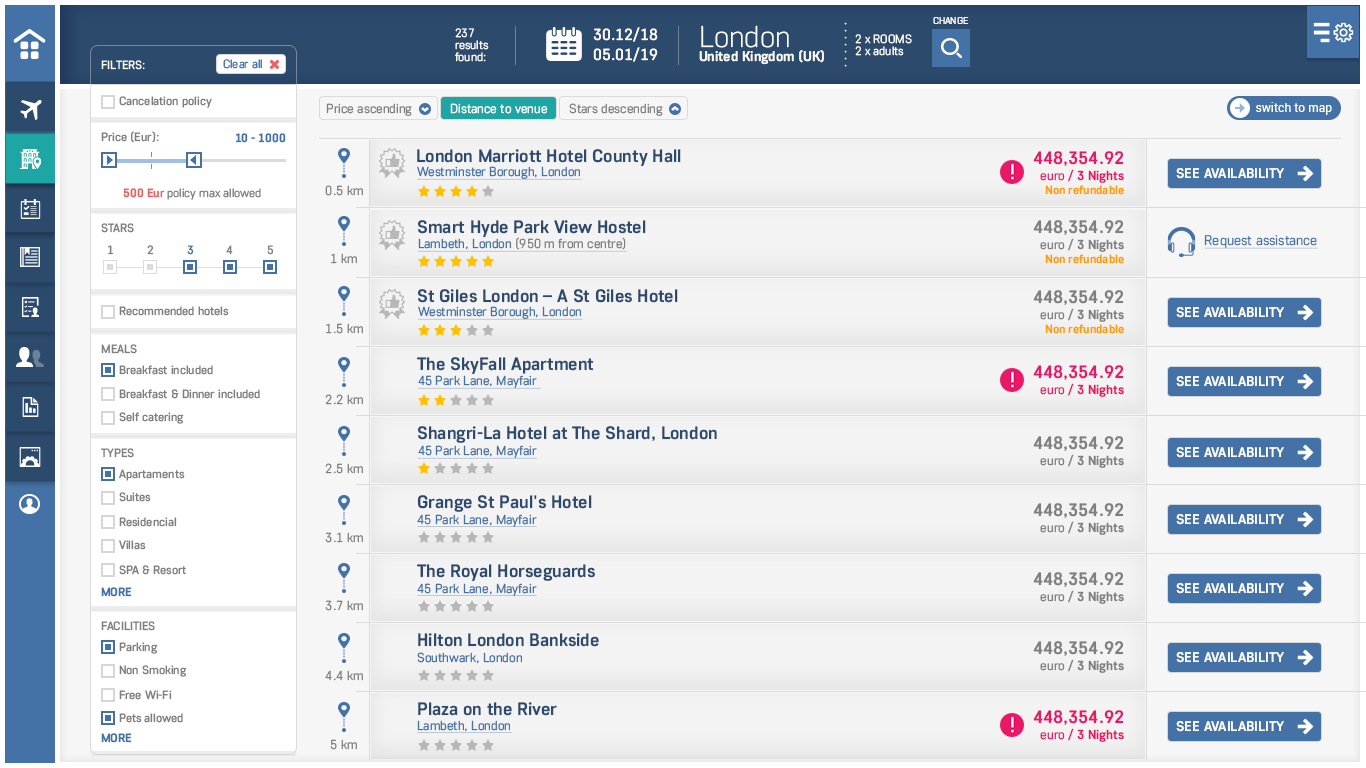Toggle the Recommended hotels checkbox
Image resolution: width=1366 pixels, height=768 pixels.
coord(108,312)
